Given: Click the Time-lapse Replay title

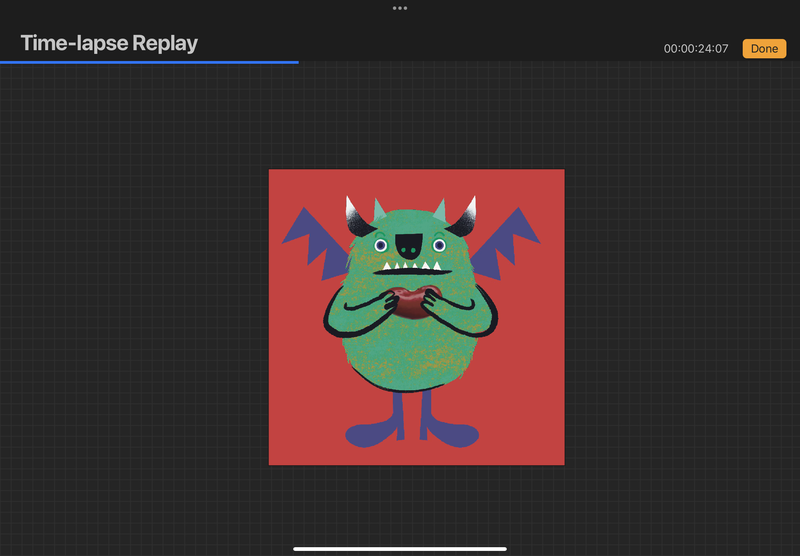Looking at the screenshot, I should click(109, 43).
